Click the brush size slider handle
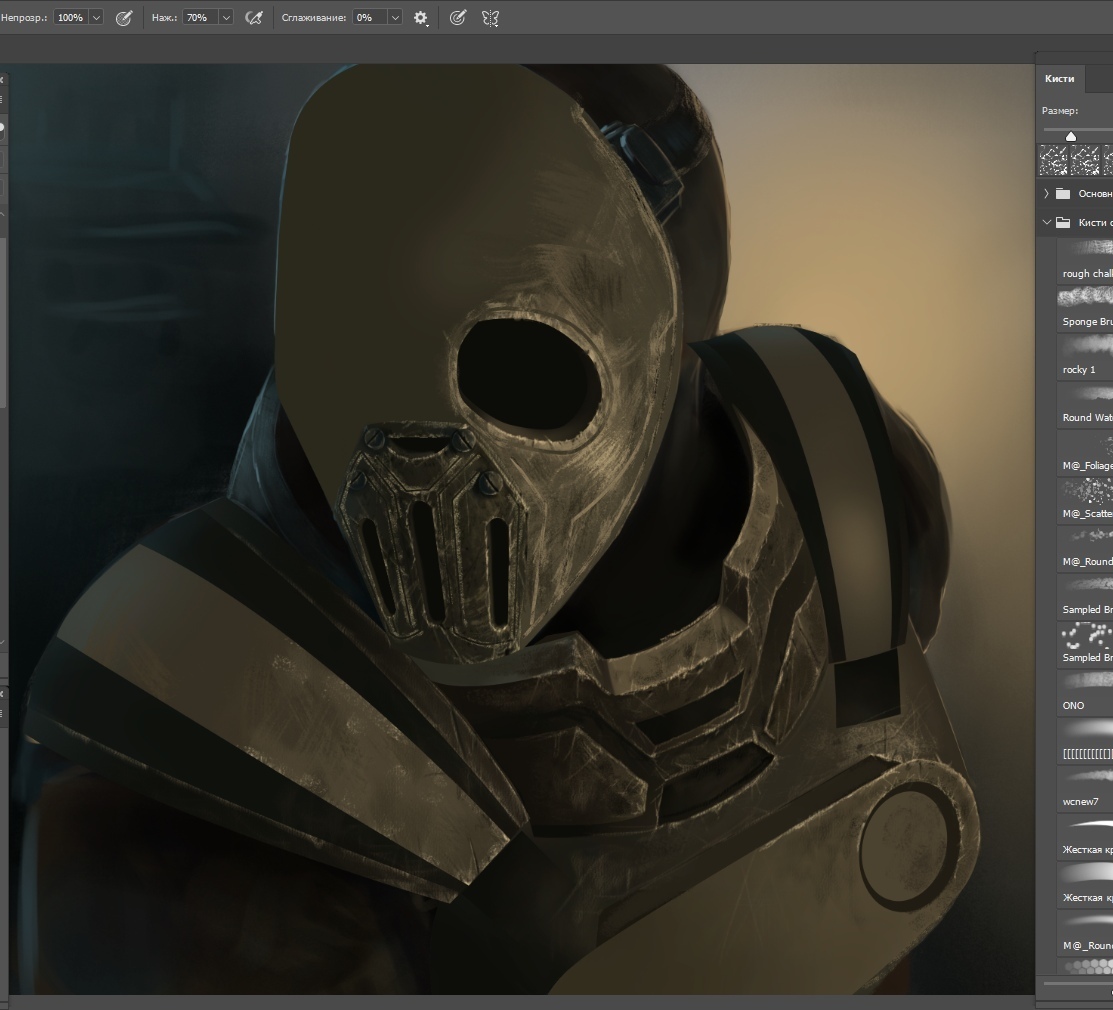Viewport: 1113px width, 1010px height. [1071, 135]
